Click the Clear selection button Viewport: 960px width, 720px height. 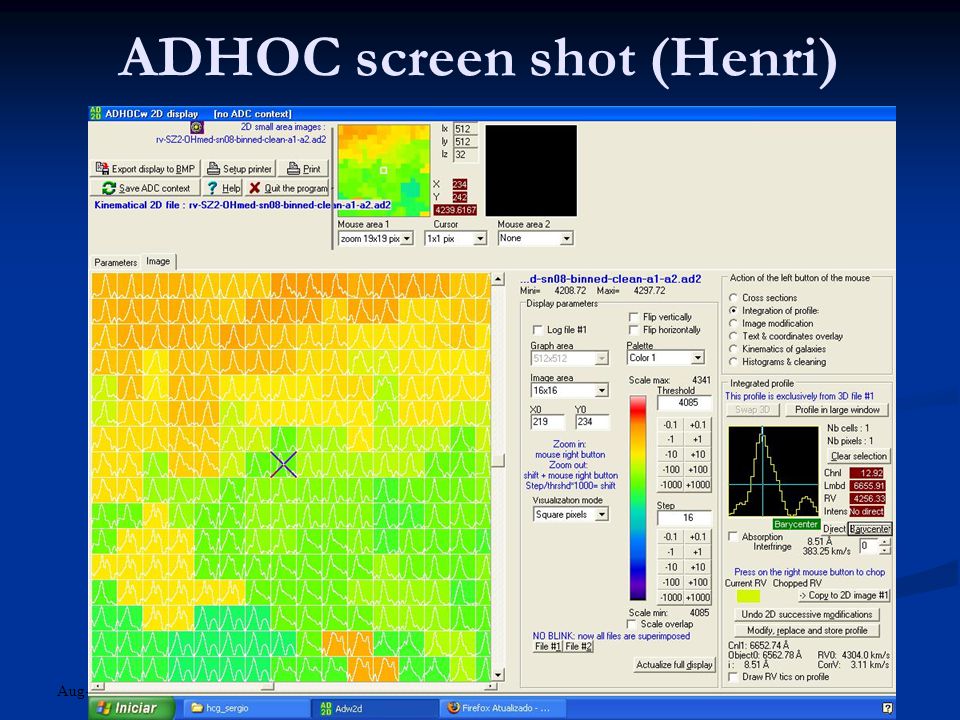(x=858, y=456)
